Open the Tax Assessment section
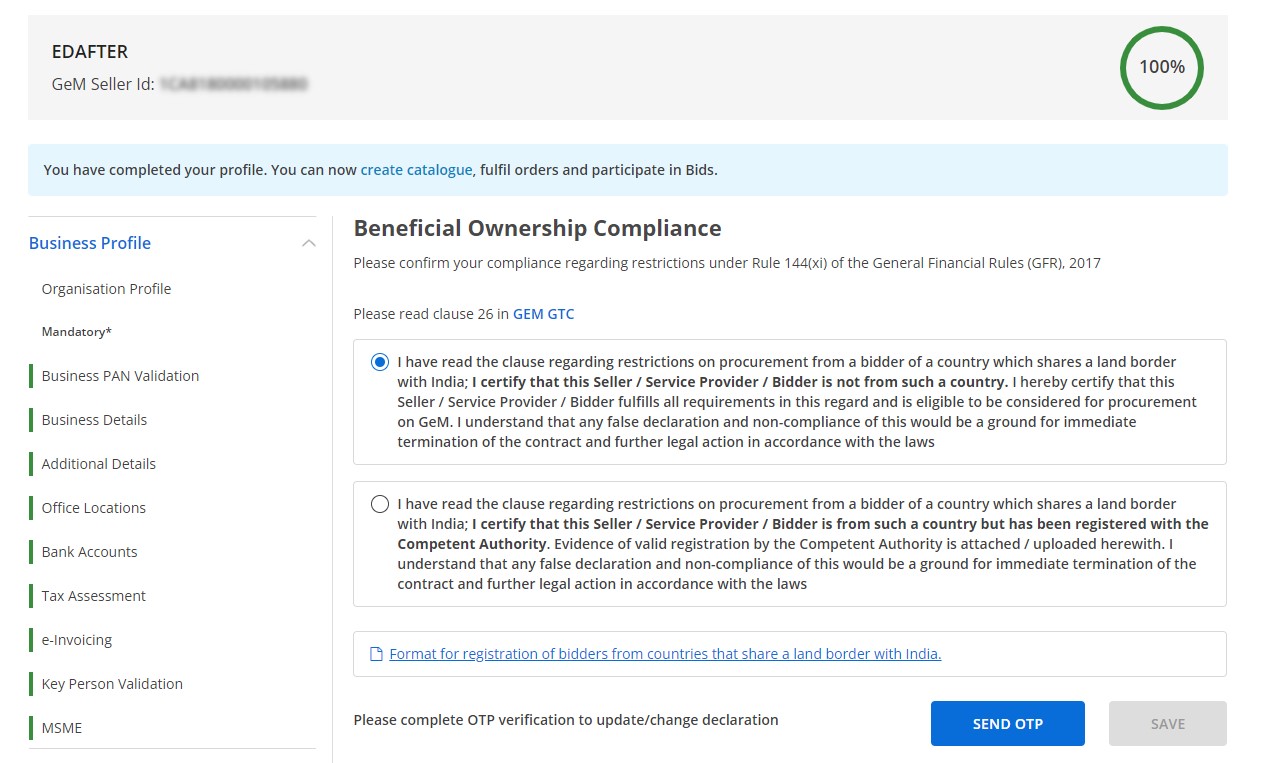The image size is (1276, 763). pos(93,596)
